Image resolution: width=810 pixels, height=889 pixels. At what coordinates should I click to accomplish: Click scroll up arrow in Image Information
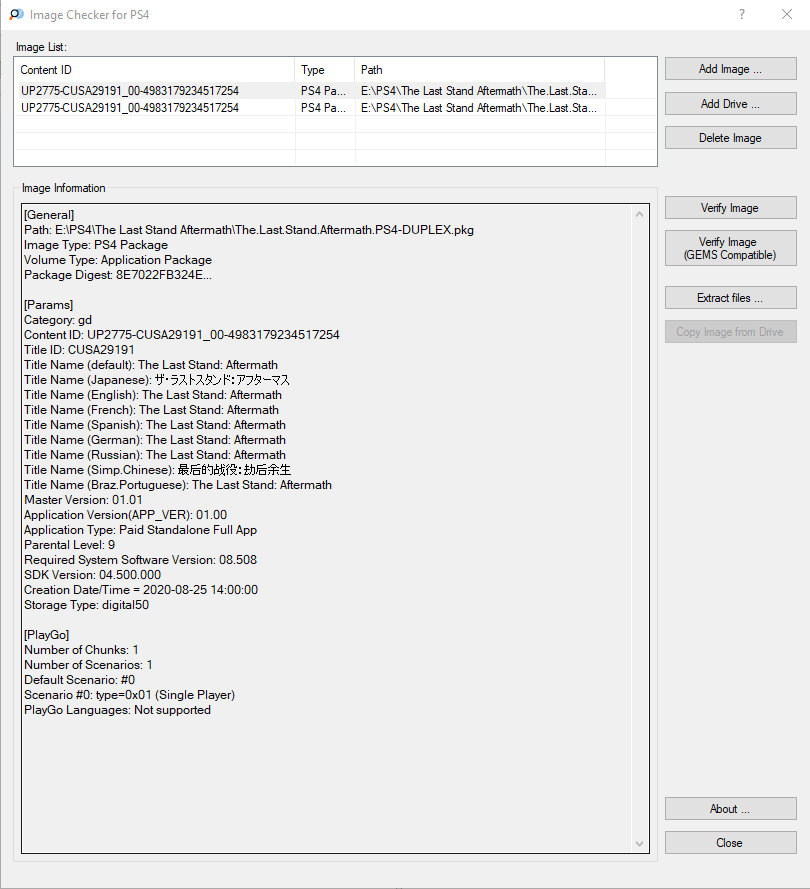click(639, 214)
